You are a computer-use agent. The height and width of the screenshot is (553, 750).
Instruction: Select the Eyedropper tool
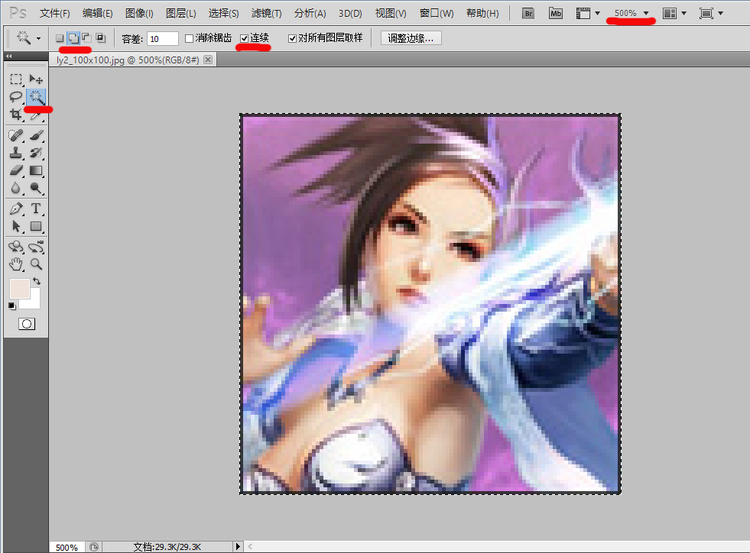[x=36, y=115]
